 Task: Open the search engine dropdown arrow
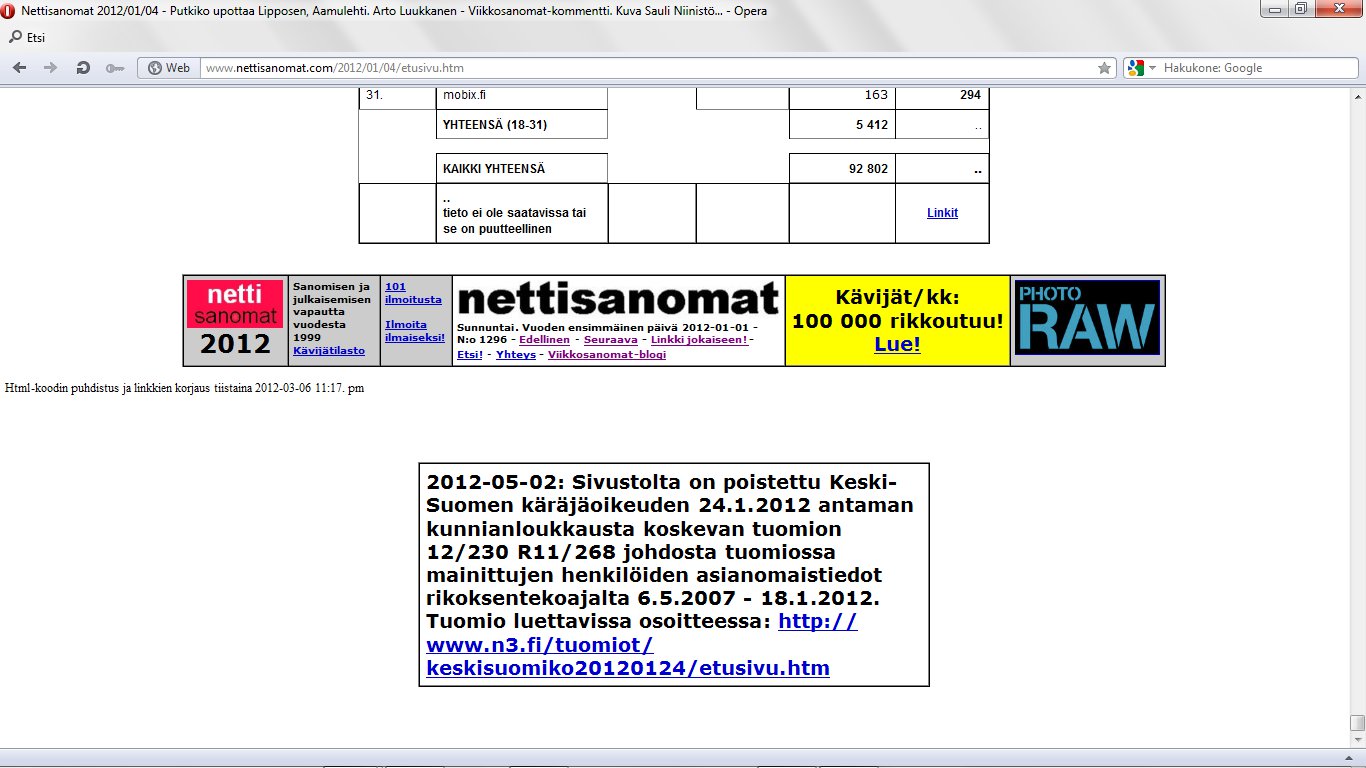point(1152,68)
